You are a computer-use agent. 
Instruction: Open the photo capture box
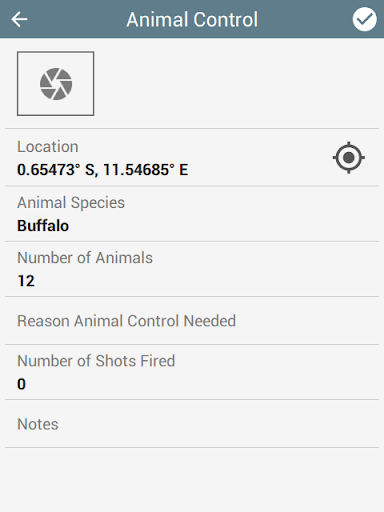[56, 84]
